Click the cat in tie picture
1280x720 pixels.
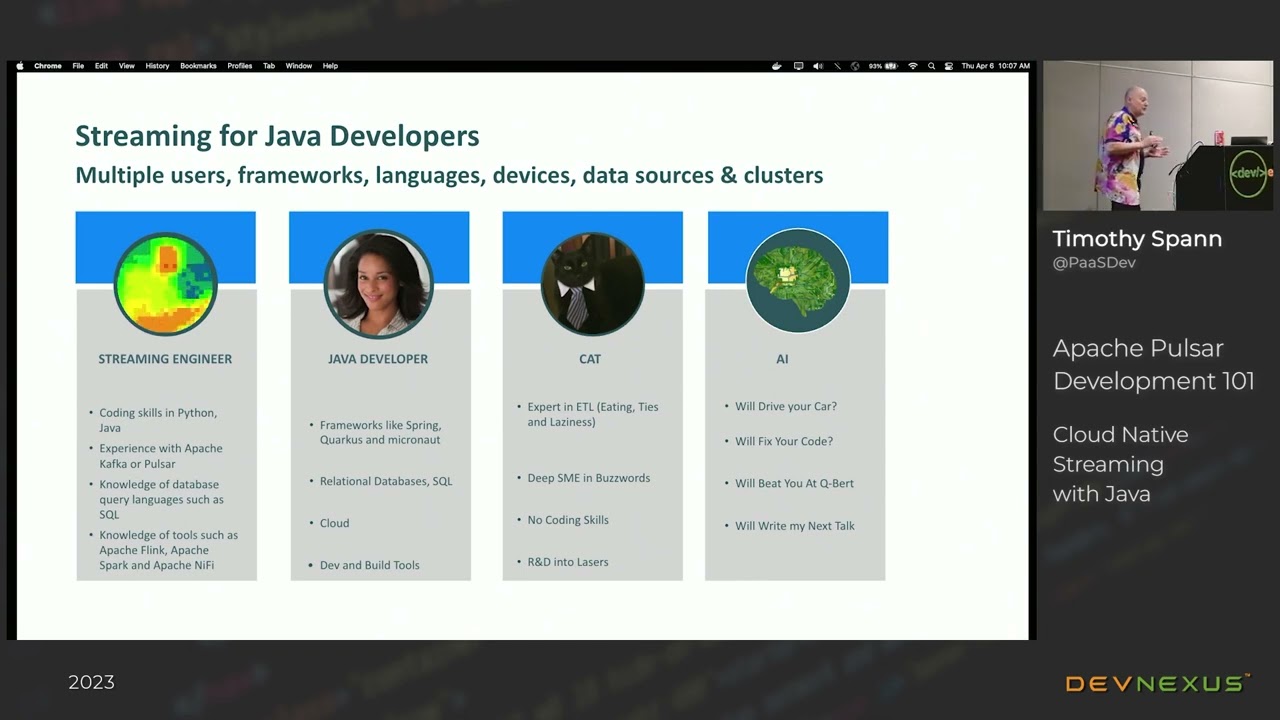tap(592, 283)
